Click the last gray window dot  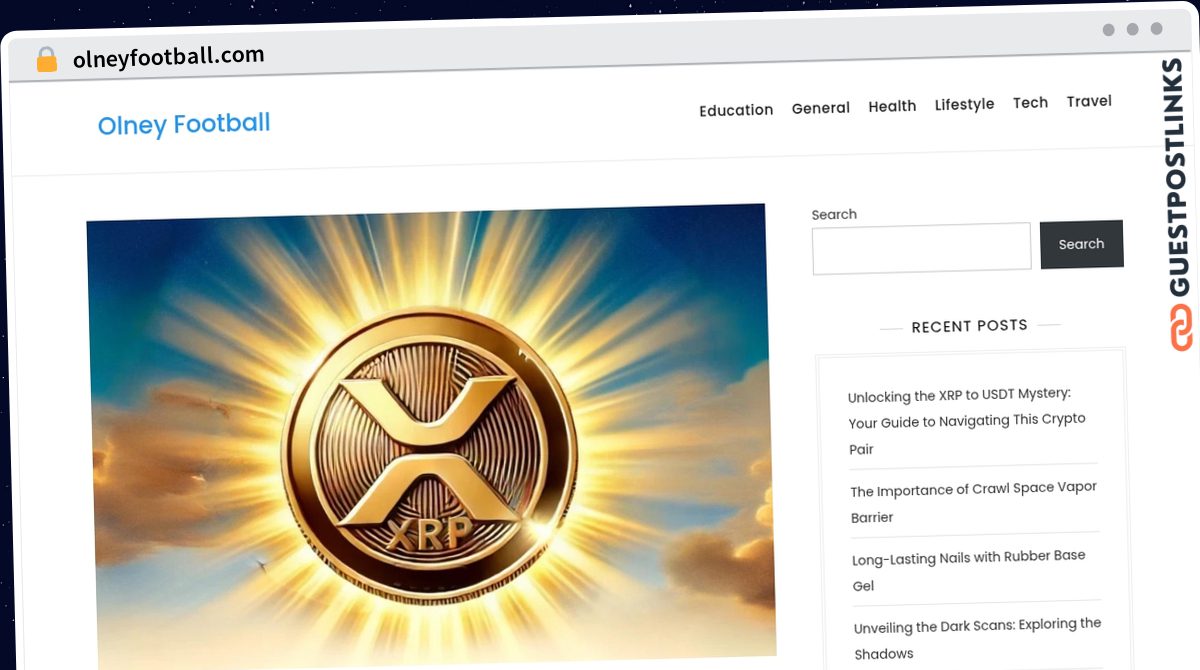[x=1156, y=29]
